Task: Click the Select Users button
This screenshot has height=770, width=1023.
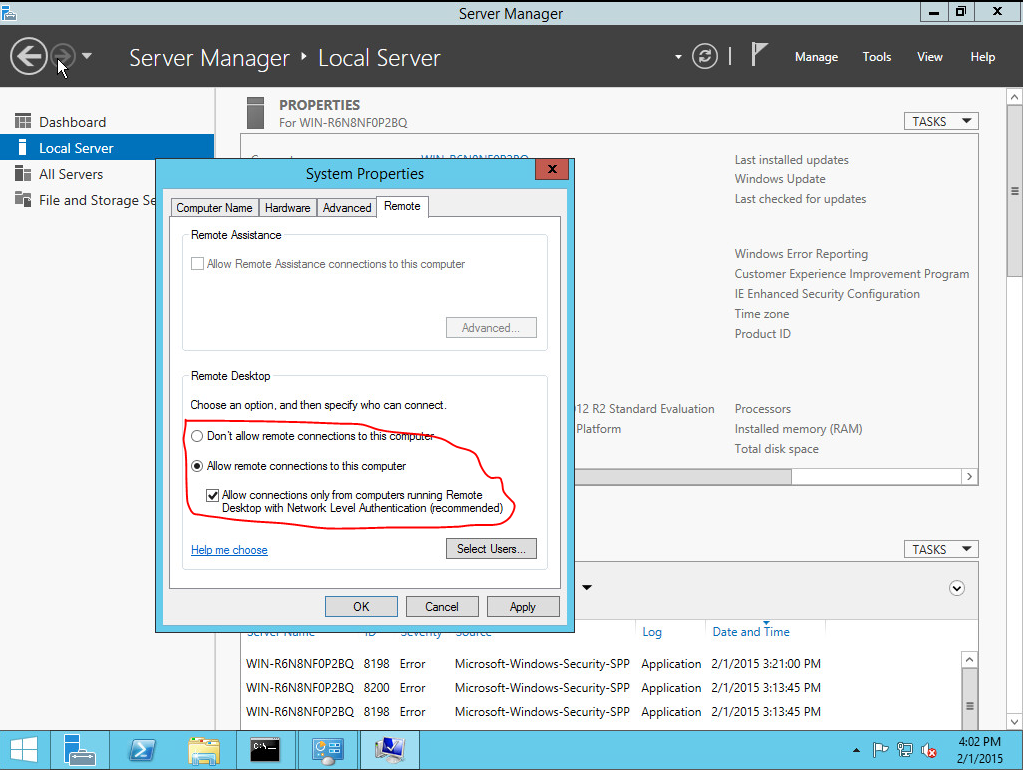Action: coord(491,549)
